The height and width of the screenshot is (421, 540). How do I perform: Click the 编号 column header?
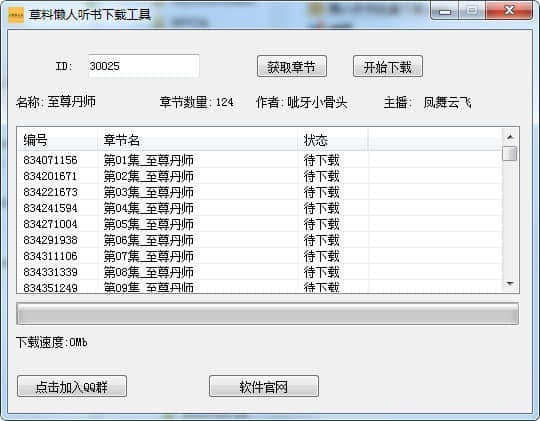(57, 140)
